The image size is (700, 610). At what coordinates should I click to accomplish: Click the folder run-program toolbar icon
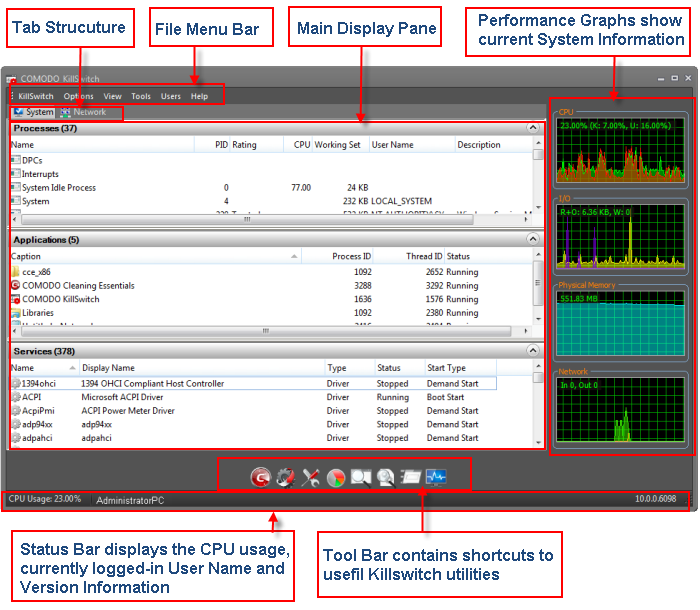click(411, 476)
